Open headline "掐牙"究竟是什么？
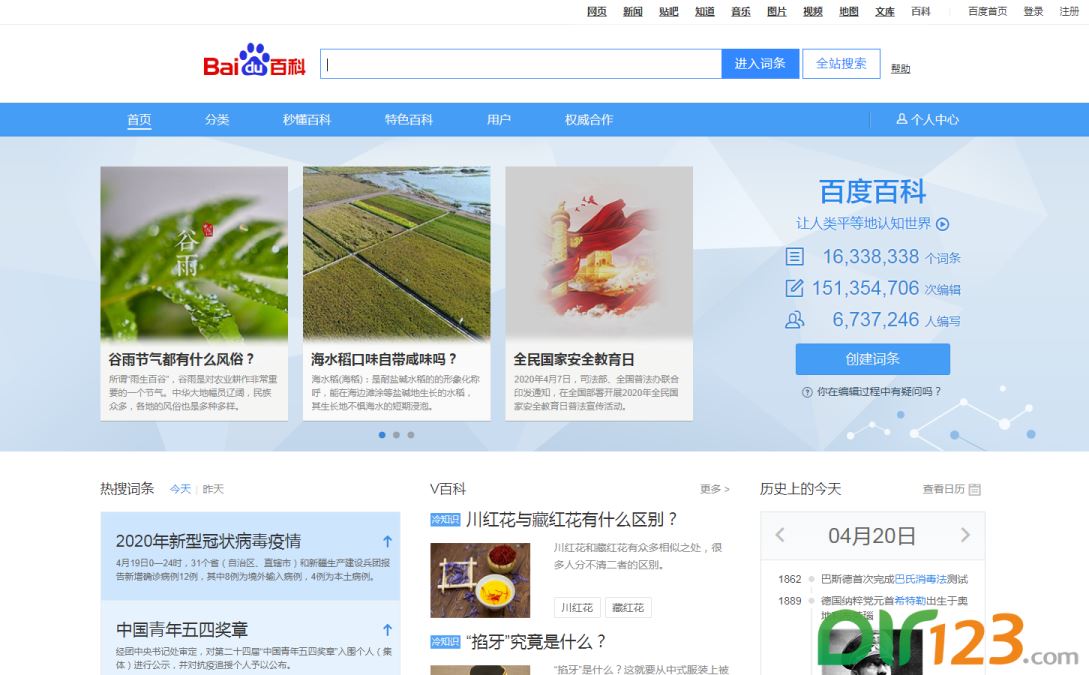Screen dimensions: 1089x675 pos(536,642)
